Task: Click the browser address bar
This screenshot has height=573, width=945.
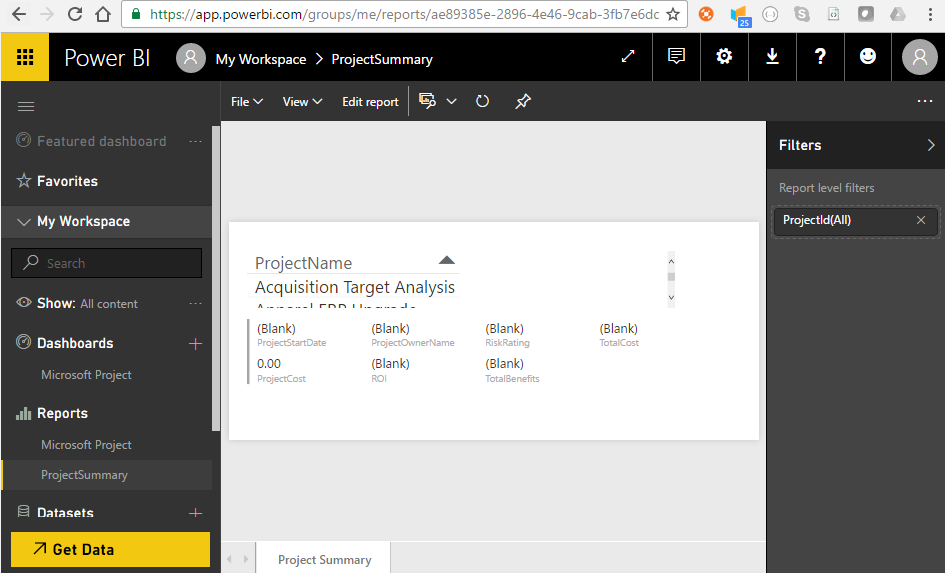Action: coord(404,14)
